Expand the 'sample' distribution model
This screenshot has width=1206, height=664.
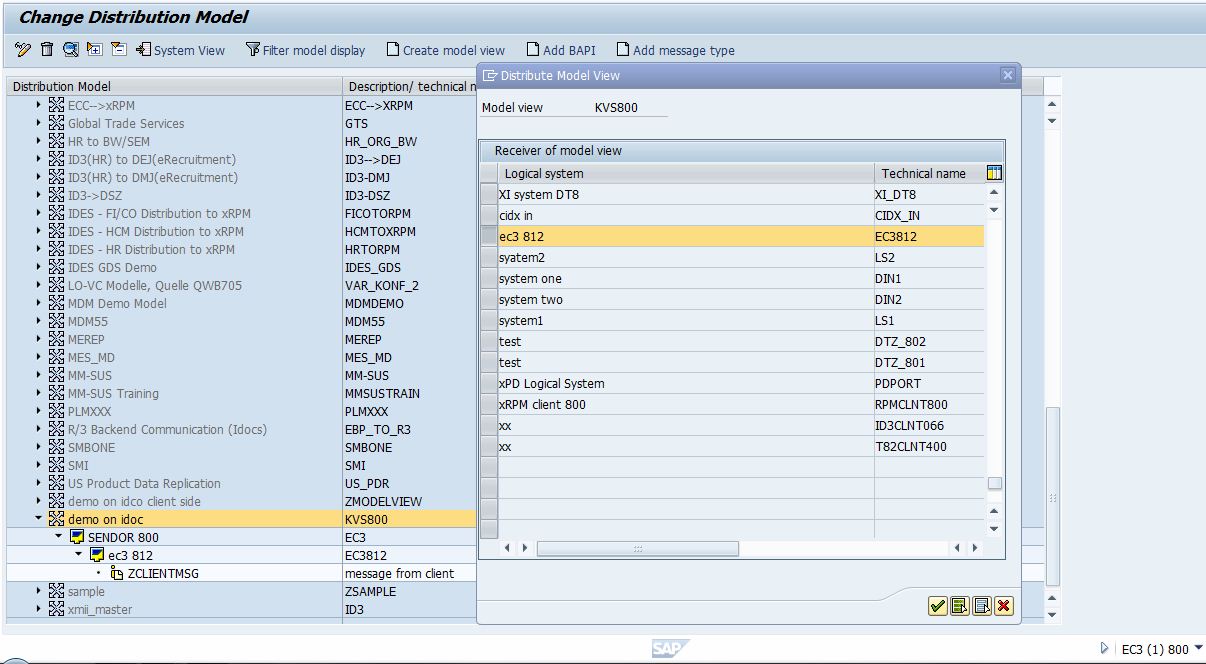click(x=40, y=591)
